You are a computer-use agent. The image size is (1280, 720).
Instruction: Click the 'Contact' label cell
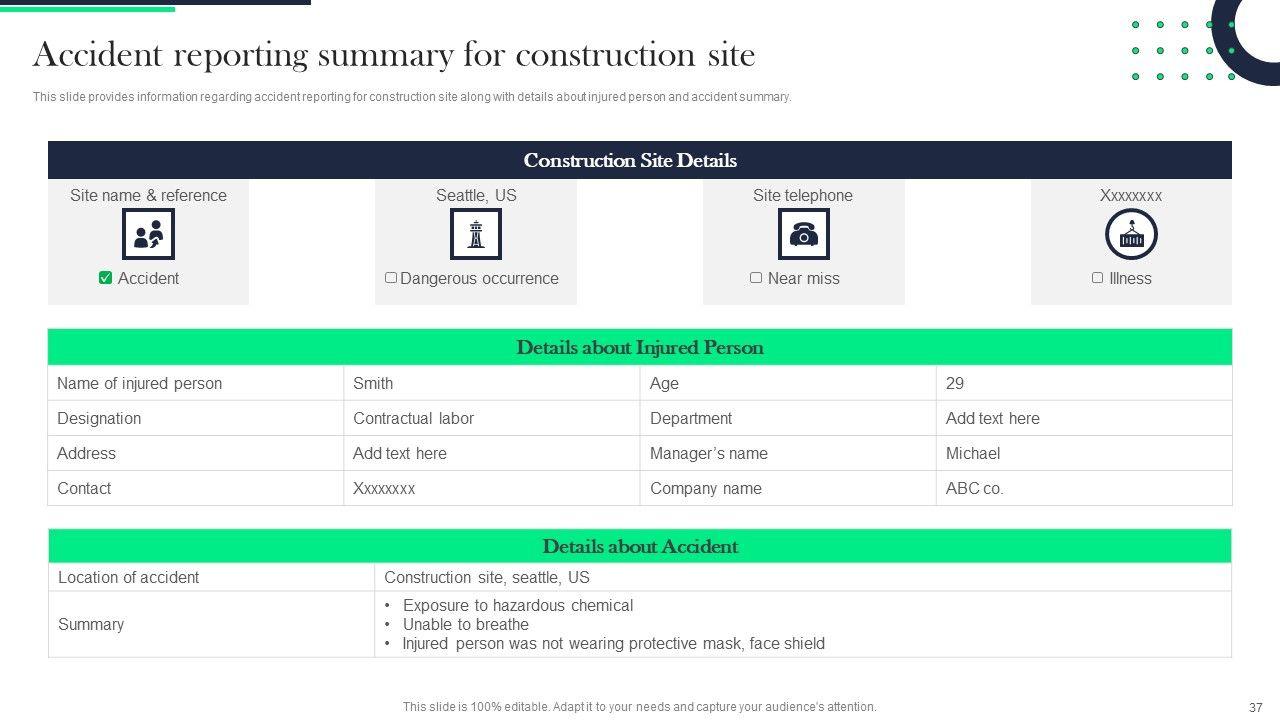pyautogui.click(x=196, y=488)
